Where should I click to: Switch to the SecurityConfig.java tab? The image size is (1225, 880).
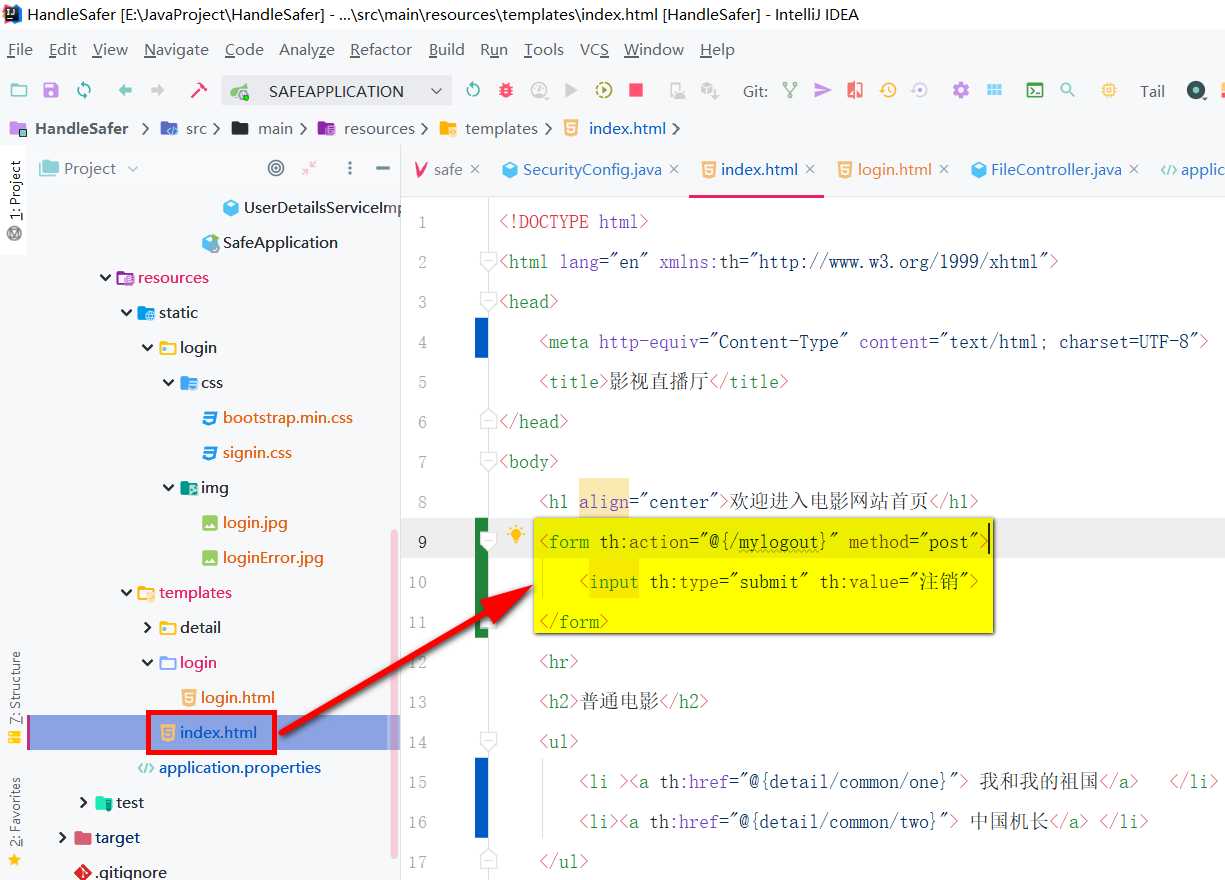point(592,169)
